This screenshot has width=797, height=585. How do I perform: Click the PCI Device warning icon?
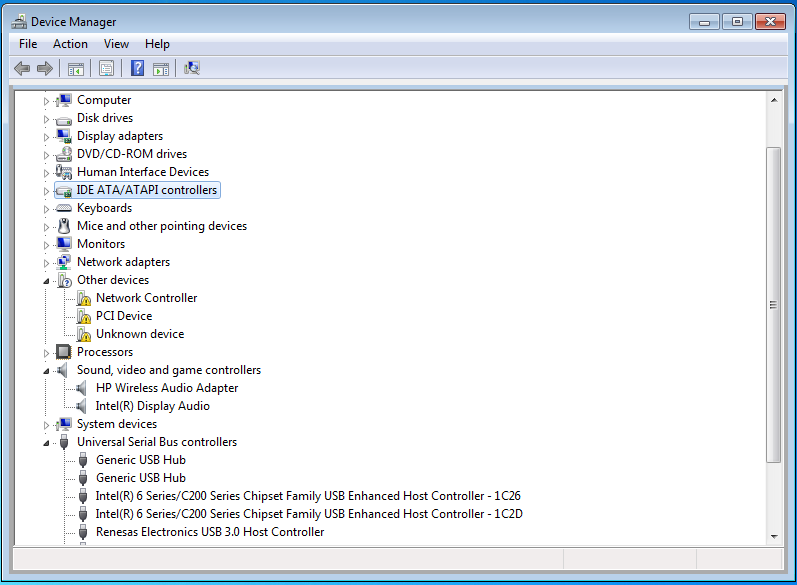84,316
